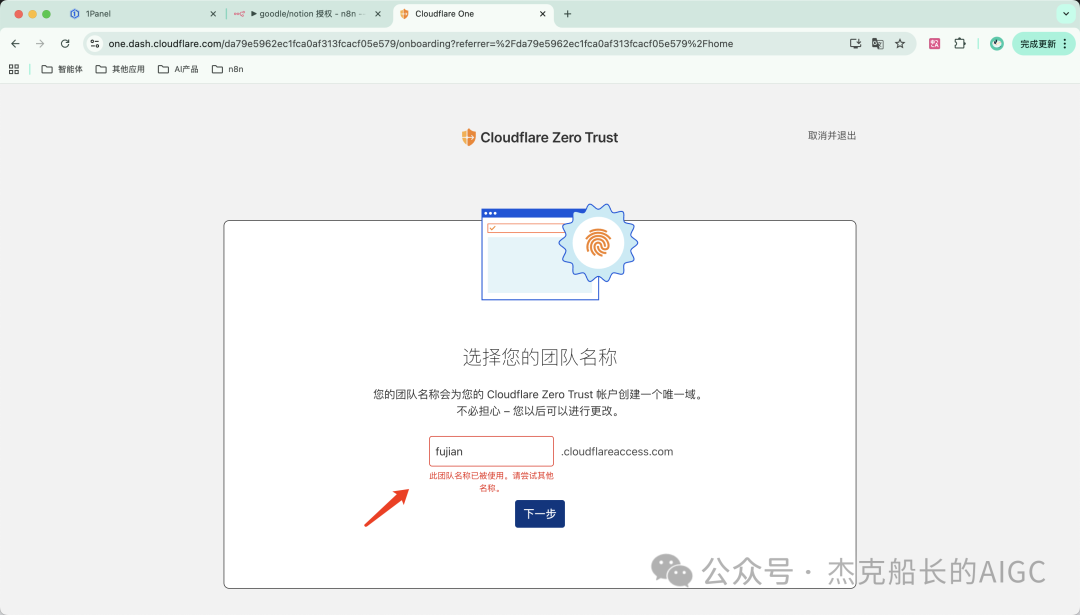1080x615 pixels.
Task: Close the Cloudflare One tab
Action: pos(543,14)
